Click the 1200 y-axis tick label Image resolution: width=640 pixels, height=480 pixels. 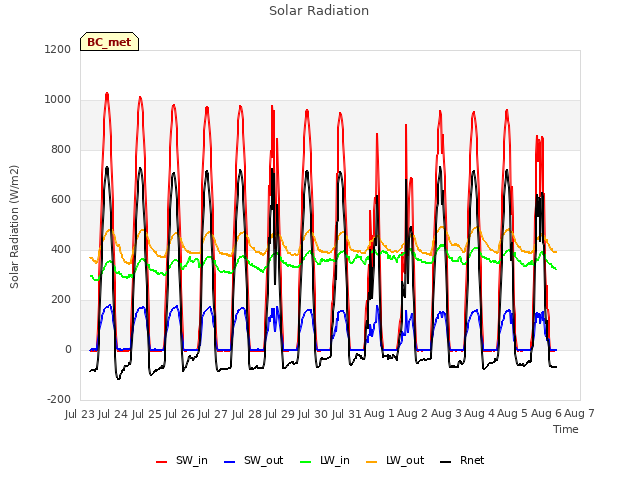click(x=58, y=49)
